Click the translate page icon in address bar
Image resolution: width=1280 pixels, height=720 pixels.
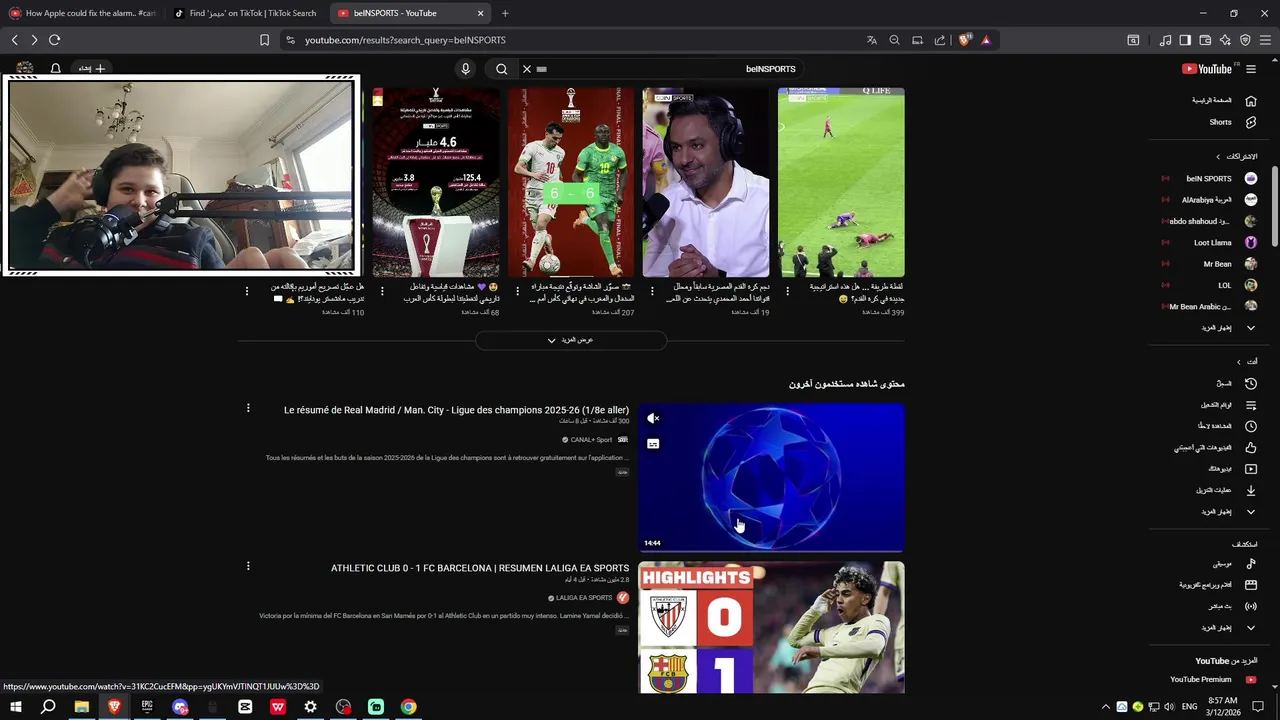pyautogui.click(x=872, y=40)
